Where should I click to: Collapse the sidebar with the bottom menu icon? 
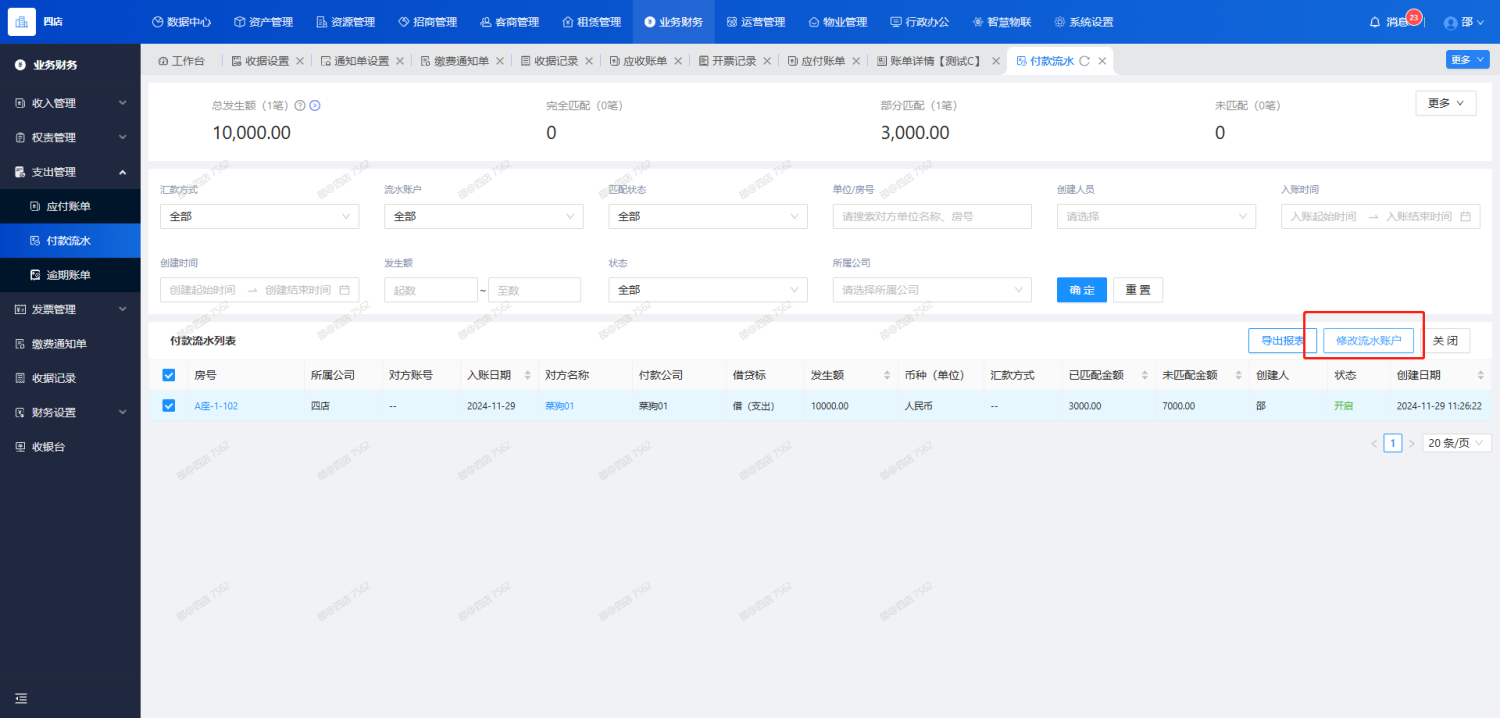21,698
